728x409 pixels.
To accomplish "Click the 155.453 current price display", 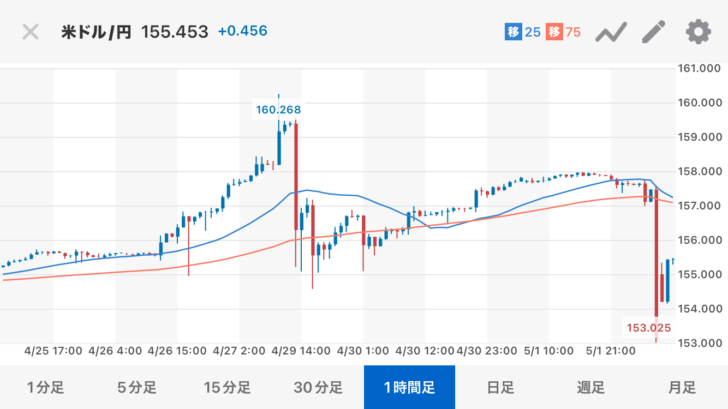I will (175, 32).
